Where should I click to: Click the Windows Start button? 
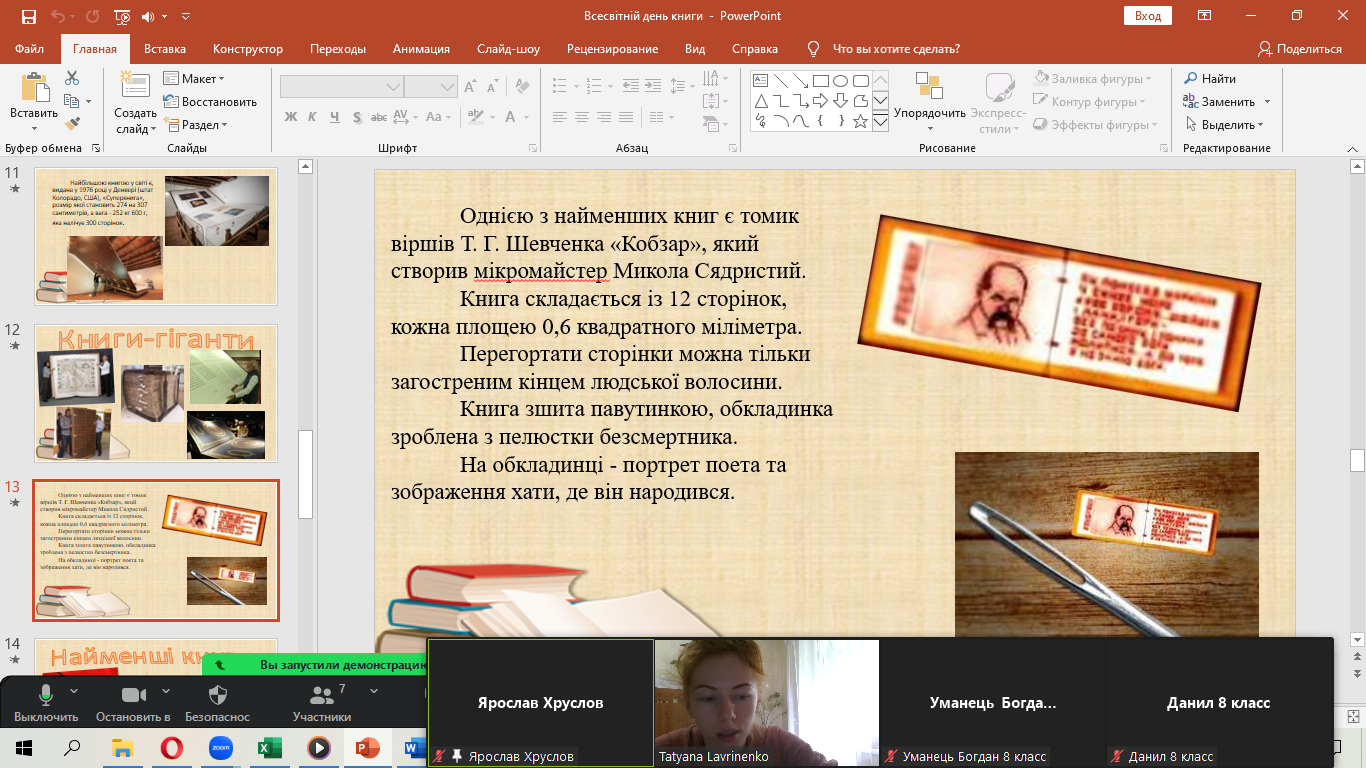[24, 747]
